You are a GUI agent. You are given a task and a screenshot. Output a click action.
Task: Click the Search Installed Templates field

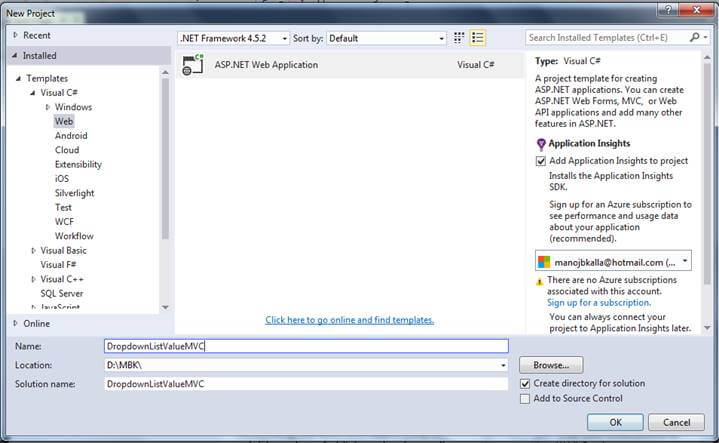pos(608,38)
